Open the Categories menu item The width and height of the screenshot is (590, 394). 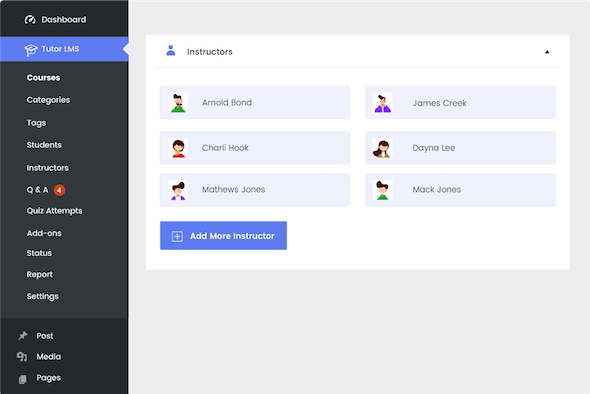pos(48,100)
